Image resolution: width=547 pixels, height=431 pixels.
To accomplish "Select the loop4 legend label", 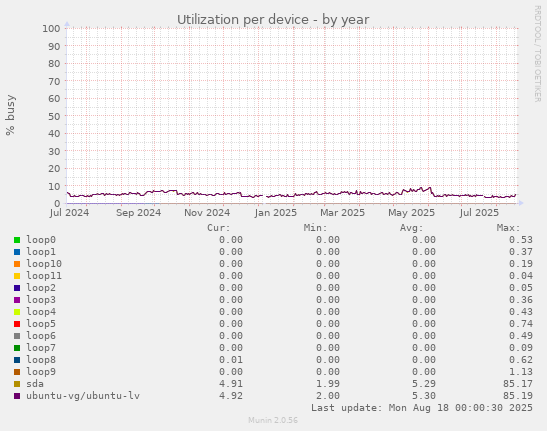I will pos(41,312).
